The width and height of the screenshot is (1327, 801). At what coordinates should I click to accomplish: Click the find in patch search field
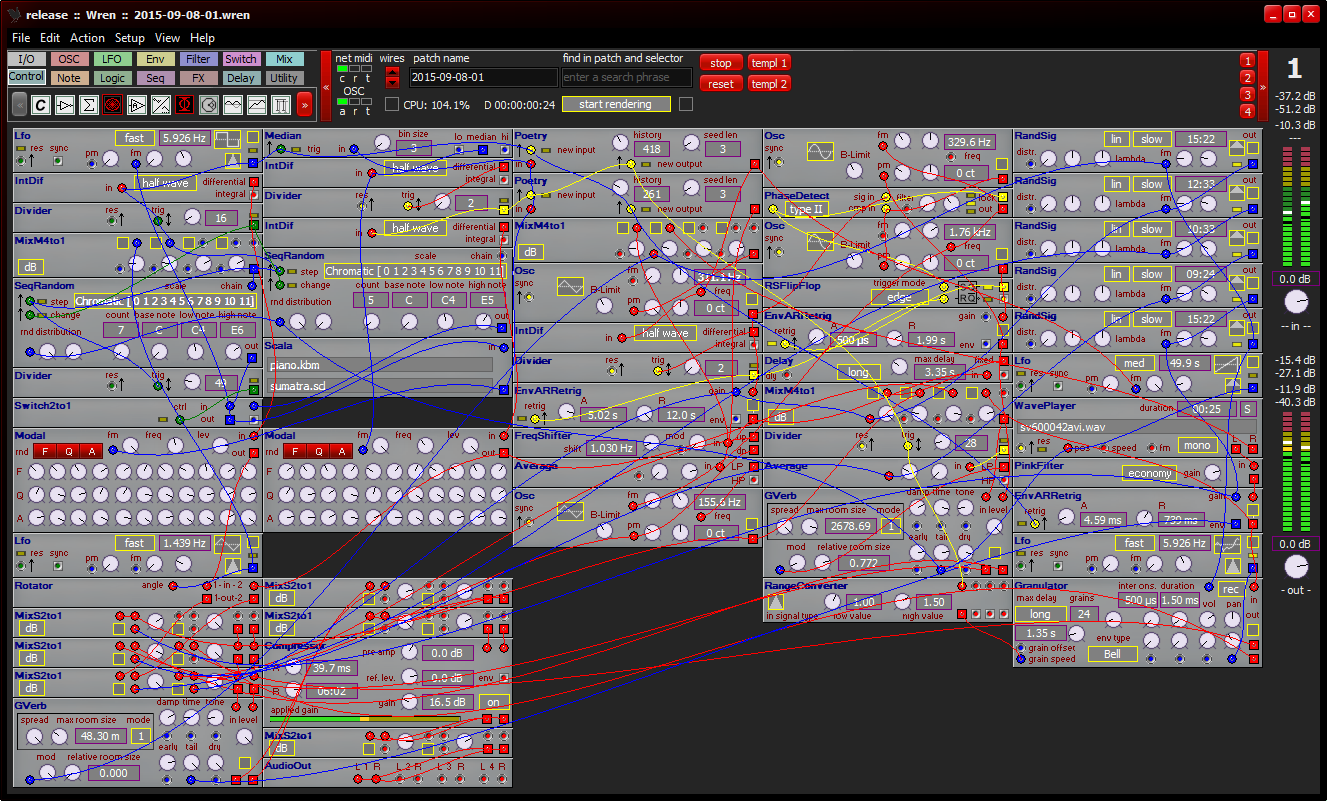click(x=627, y=77)
